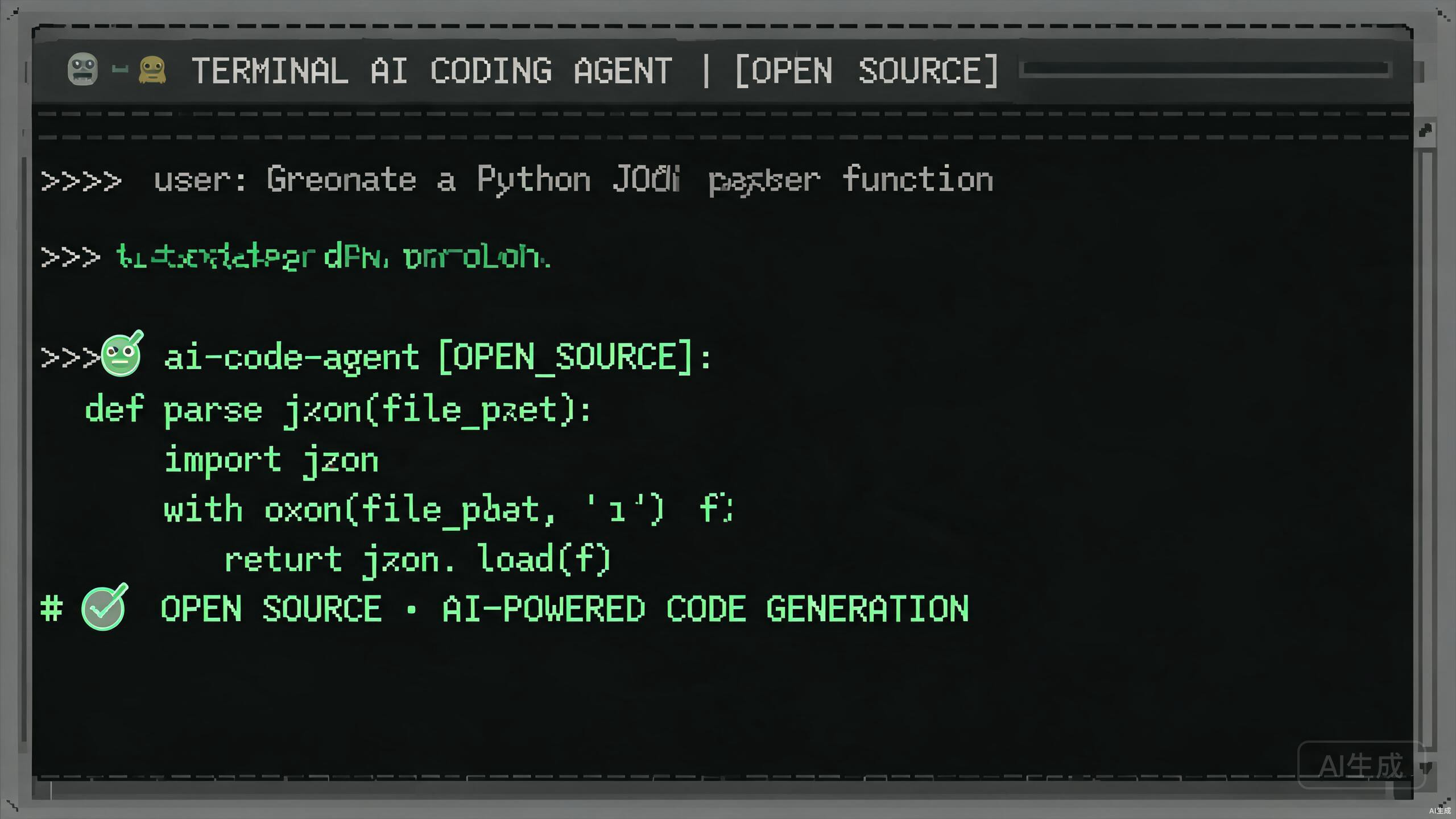Click the 'def parse' function definition line
Screen dimensions: 1456x819
pos(338,410)
